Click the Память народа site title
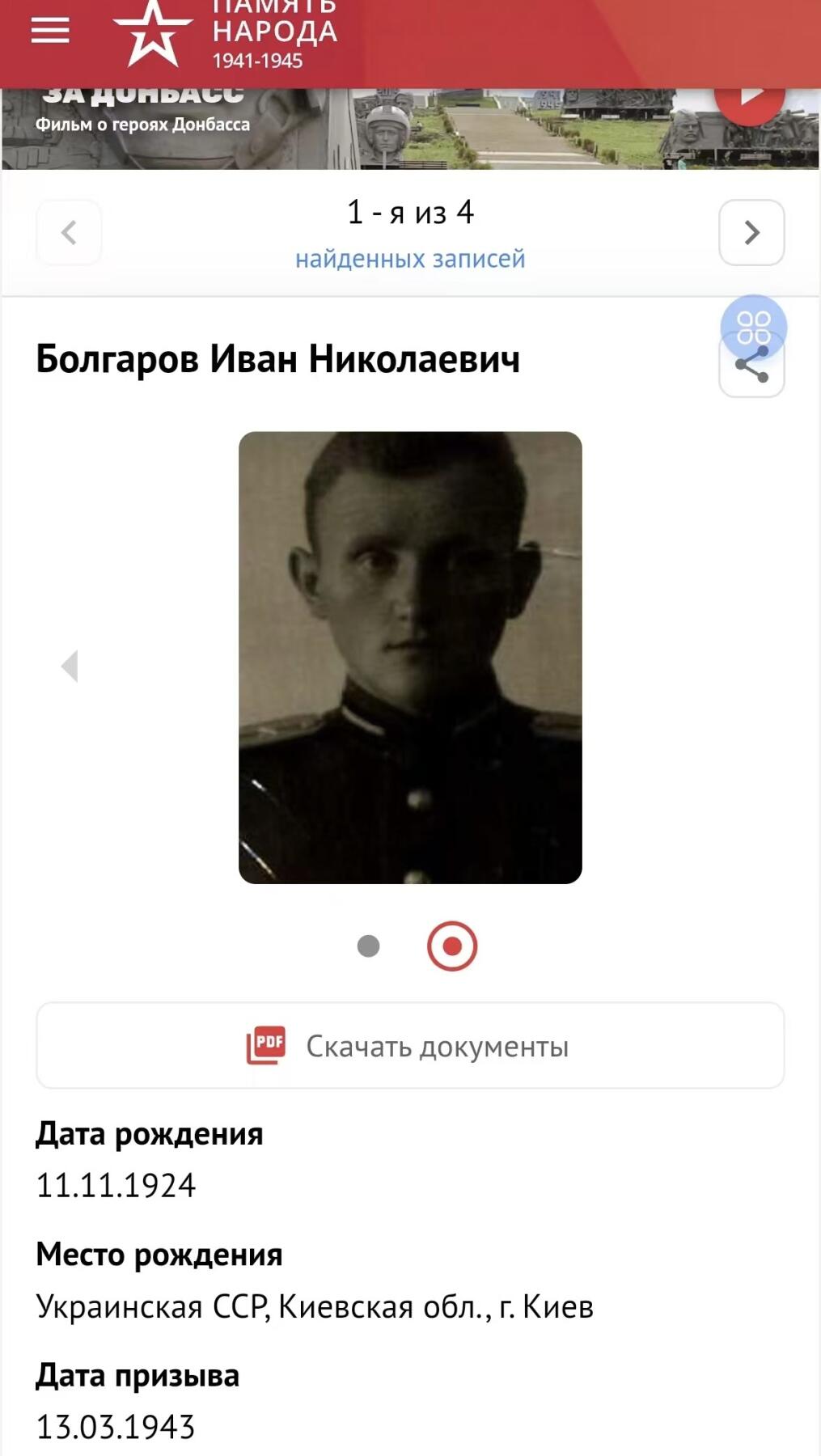Screen dimensions: 821x1456 point(274,32)
